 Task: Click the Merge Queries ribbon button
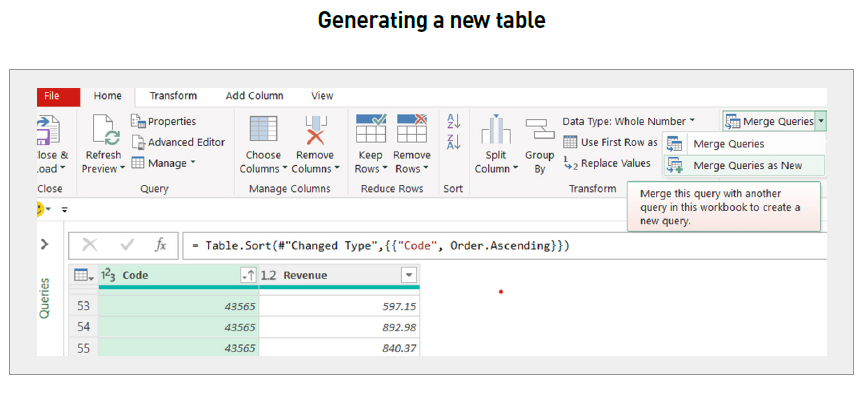(x=769, y=121)
